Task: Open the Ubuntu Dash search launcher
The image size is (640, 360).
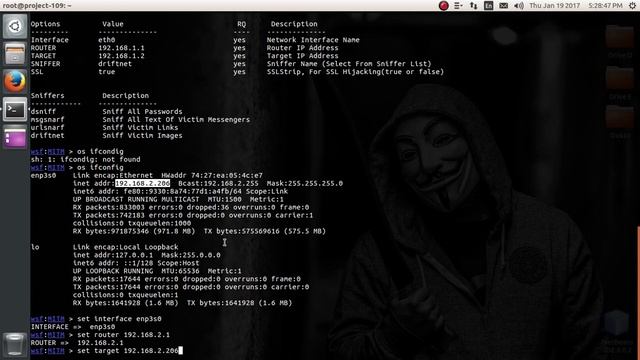Action: tap(15, 27)
